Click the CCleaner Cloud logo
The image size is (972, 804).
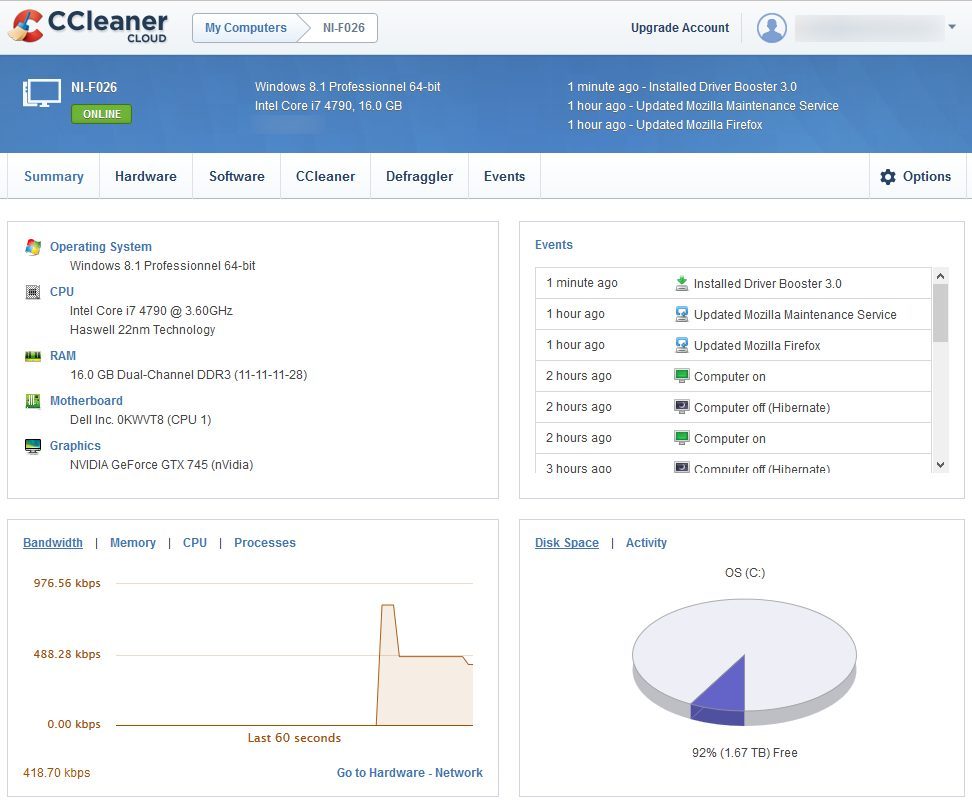tap(88, 27)
